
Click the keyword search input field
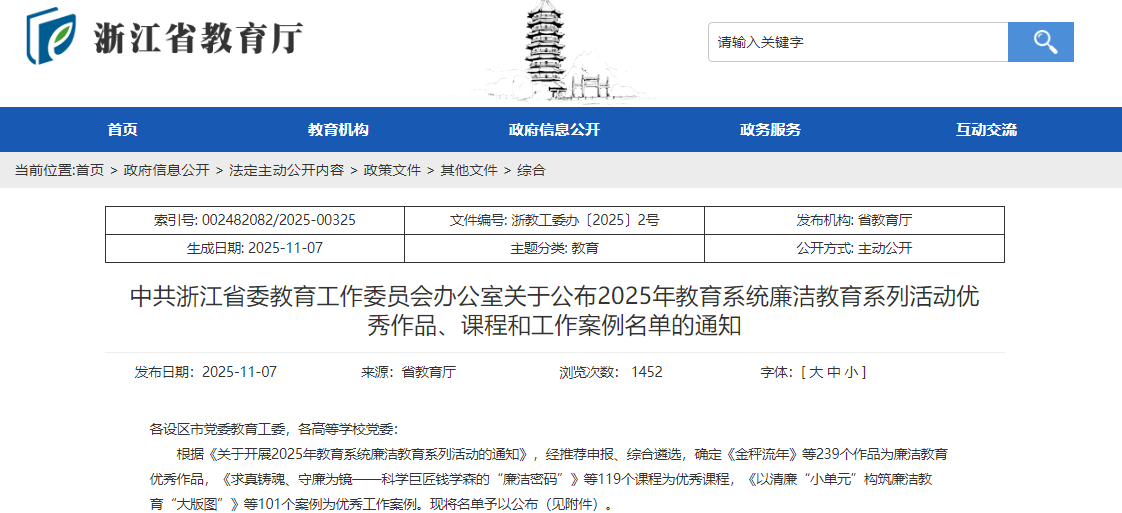point(857,42)
